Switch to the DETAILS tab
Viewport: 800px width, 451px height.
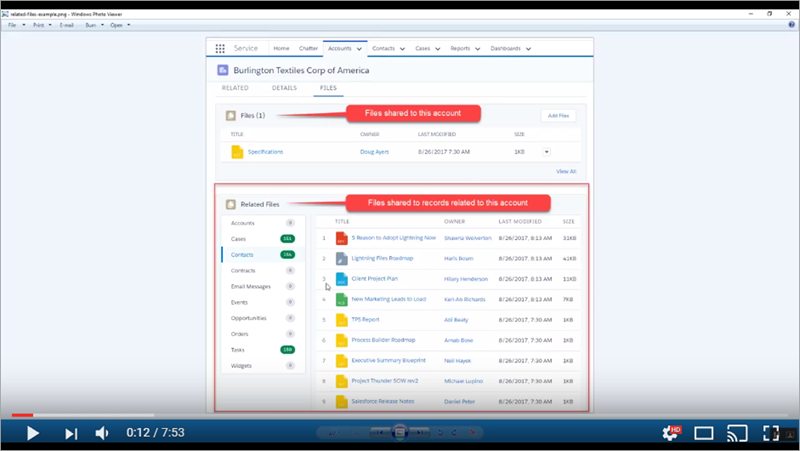coord(284,88)
